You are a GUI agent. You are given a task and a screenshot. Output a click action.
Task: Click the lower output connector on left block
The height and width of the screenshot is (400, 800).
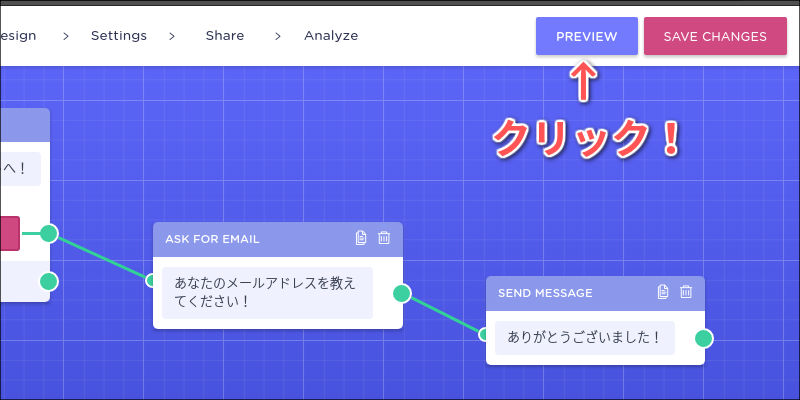[49, 281]
